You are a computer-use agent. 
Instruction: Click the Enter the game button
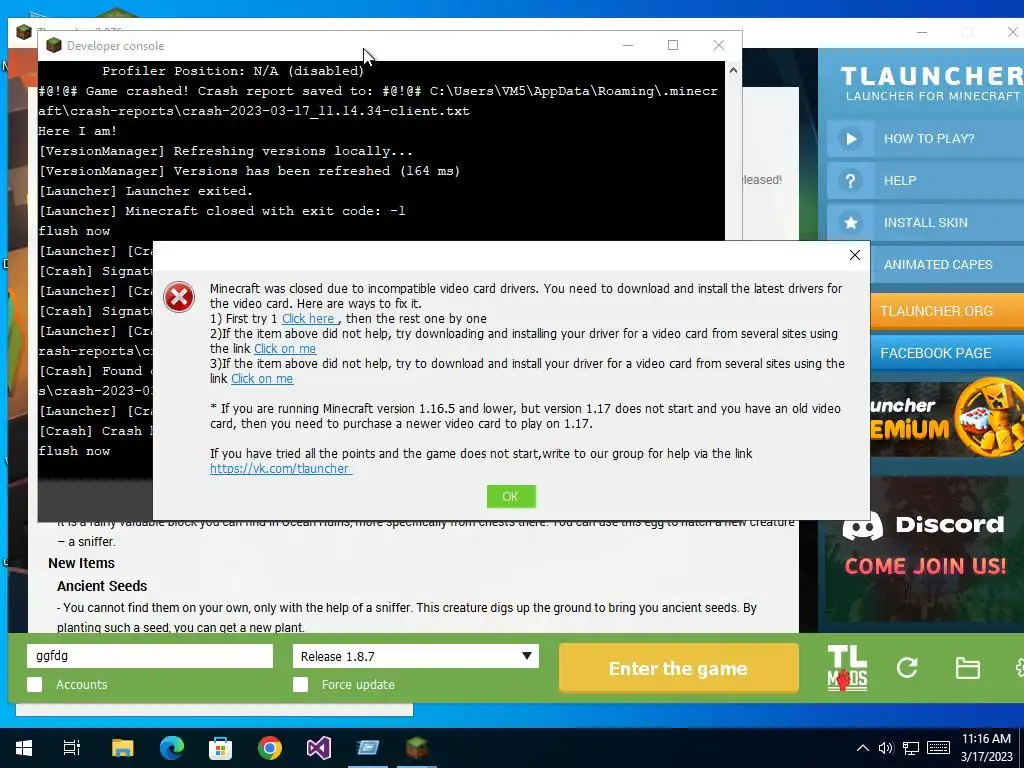click(679, 668)
